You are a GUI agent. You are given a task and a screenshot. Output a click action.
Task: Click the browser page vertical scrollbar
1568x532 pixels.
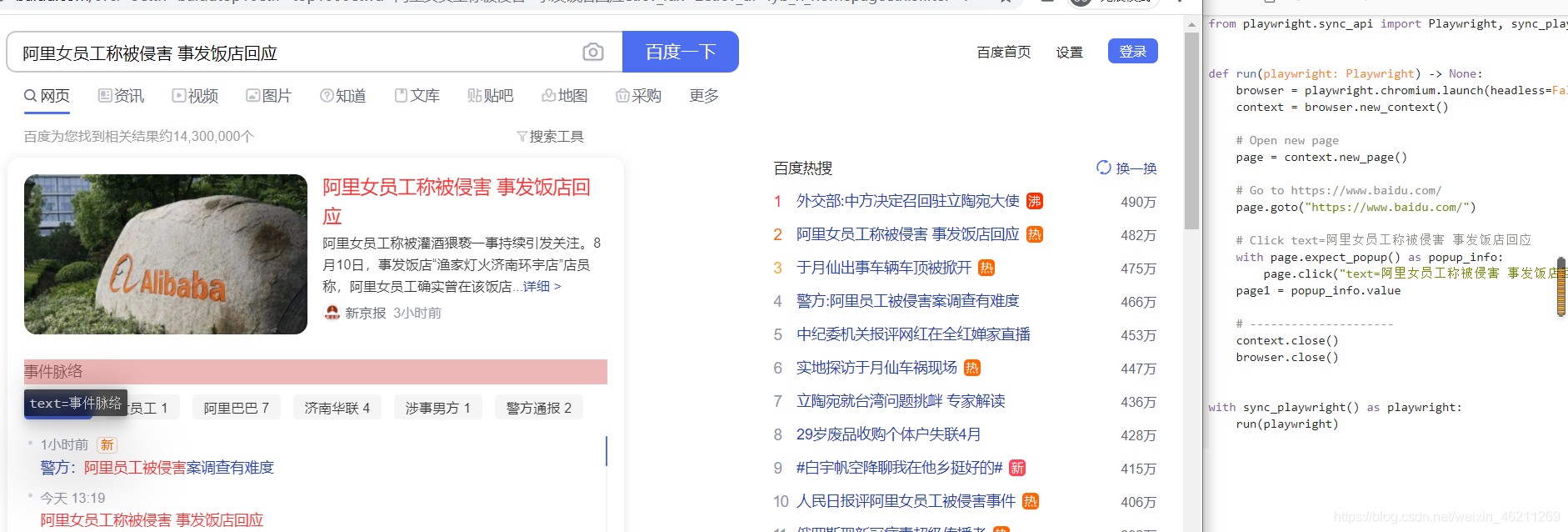(1191, 130)
